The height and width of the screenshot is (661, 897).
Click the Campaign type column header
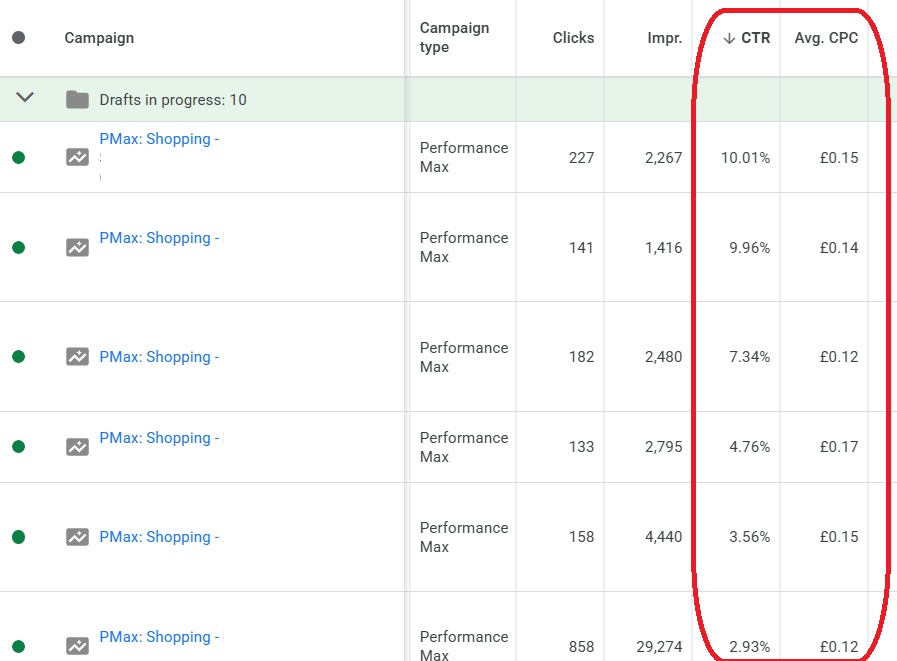454,38
